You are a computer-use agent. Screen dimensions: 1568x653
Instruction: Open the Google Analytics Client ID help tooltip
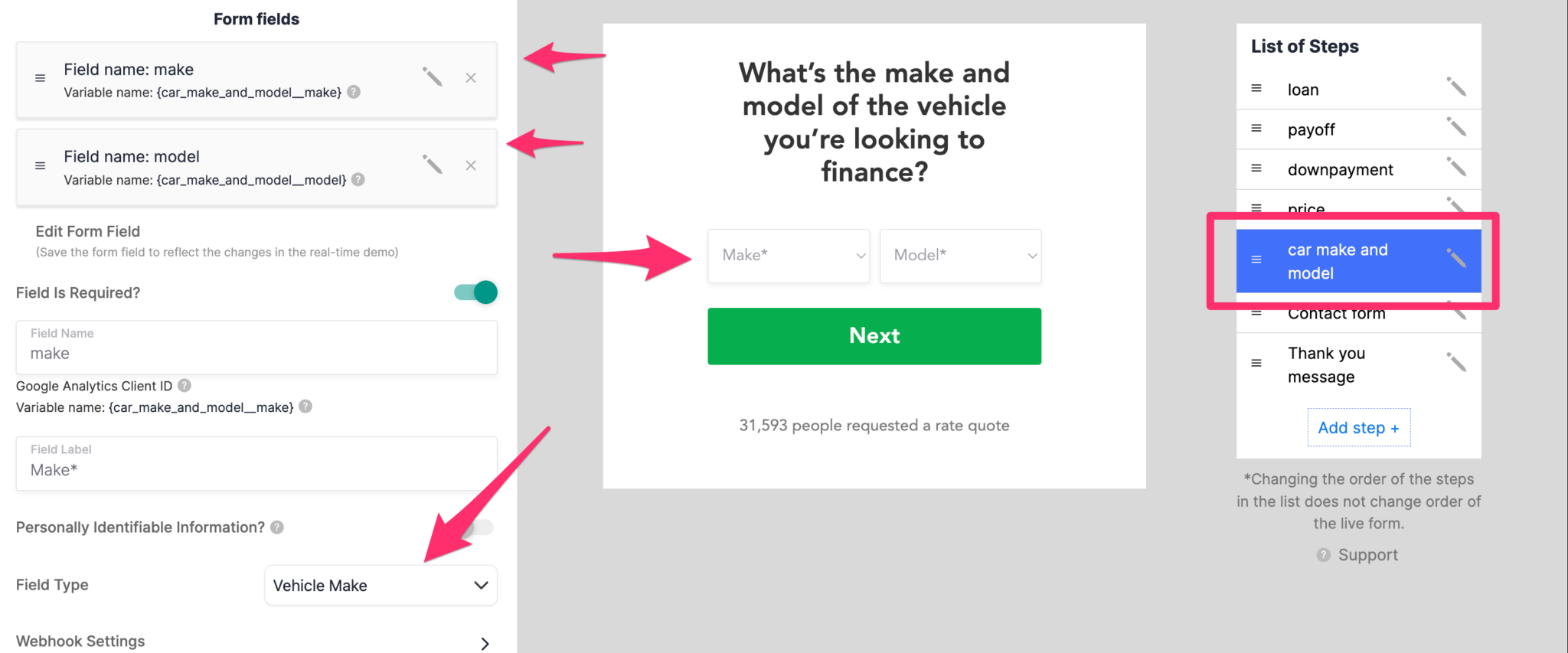[184, 386]
